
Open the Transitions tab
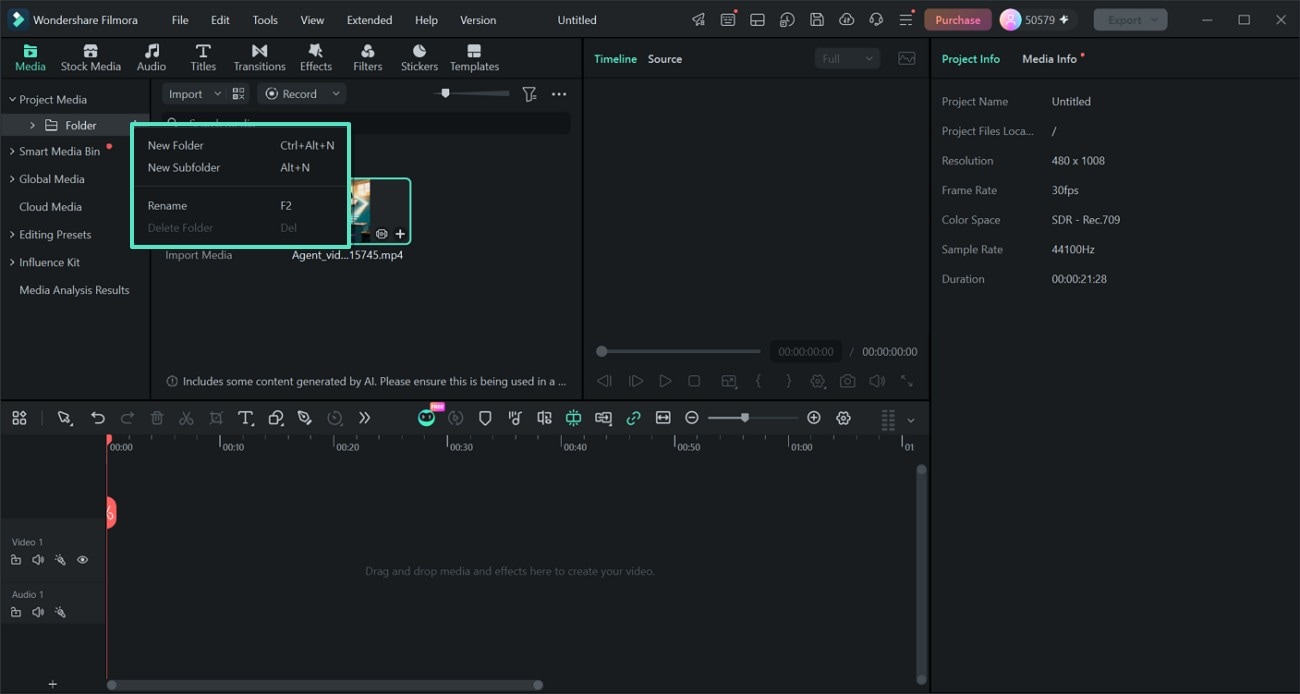pyautogui.click(x=259, y=58)
